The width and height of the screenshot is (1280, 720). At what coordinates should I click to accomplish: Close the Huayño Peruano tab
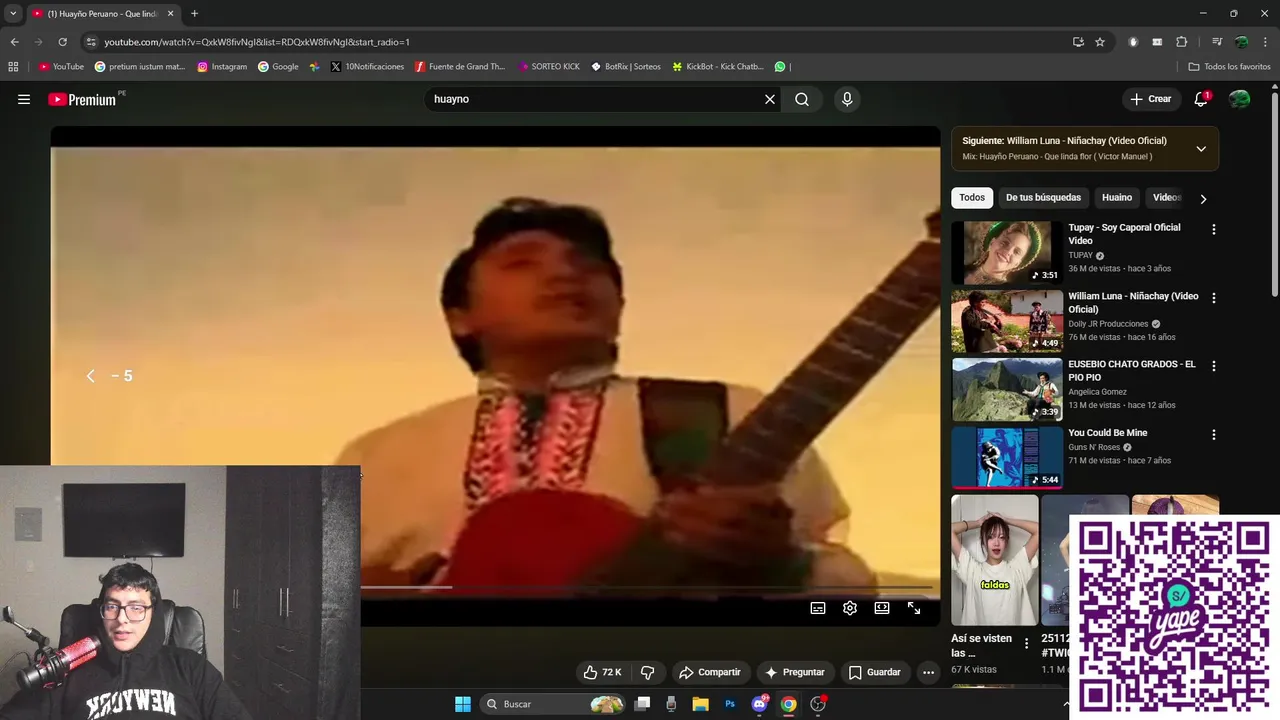(x=170, y=14)
